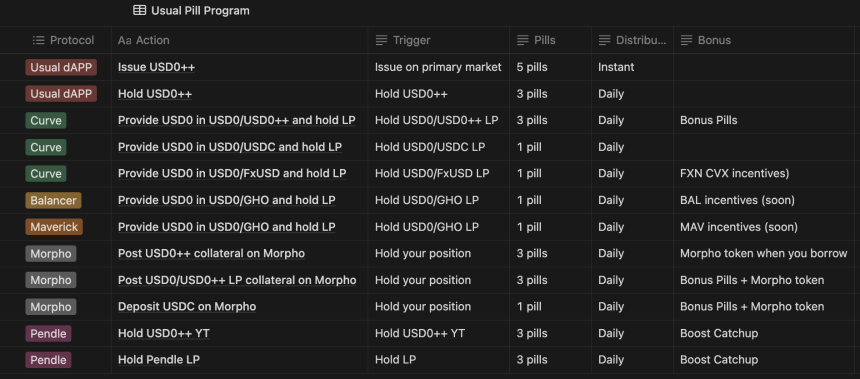Click 'Hold LP' trigger cell in Pendle row
Image resolution: width=860 pixels, height=379 pixels.
pyautogui.click(x=395, y=360)
